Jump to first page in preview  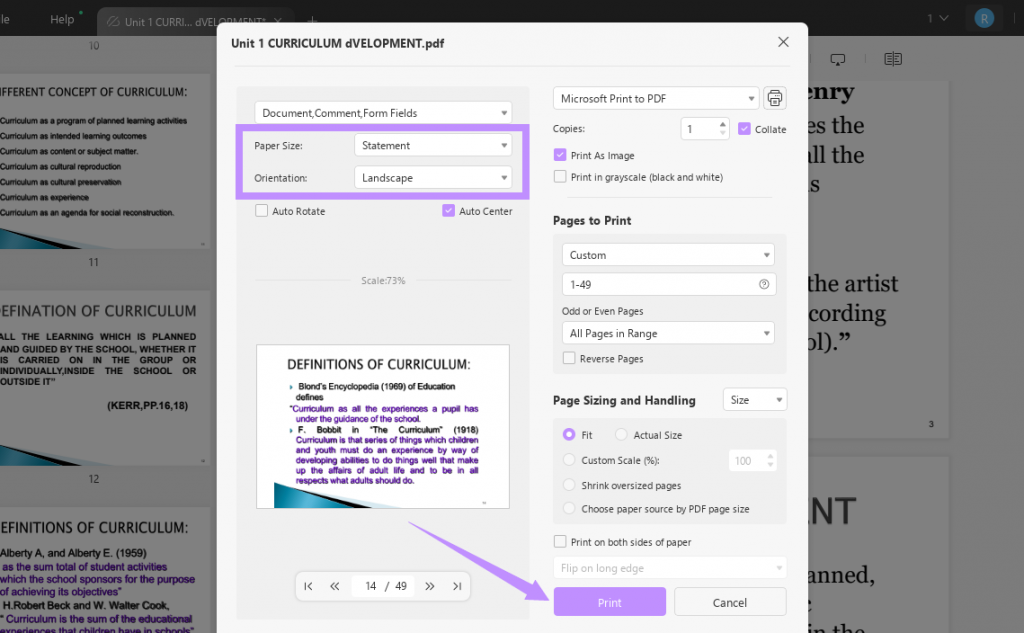tap(309, 586)
